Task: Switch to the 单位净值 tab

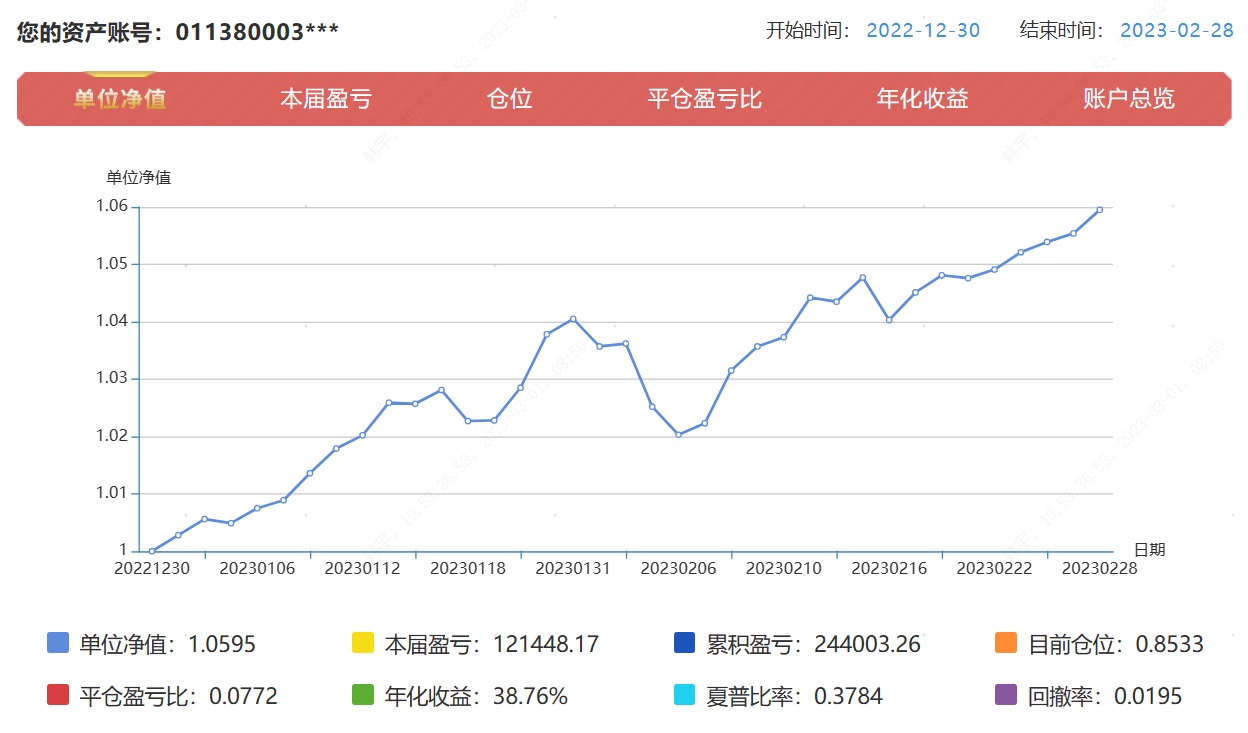Action: click(x=120, y=99)
